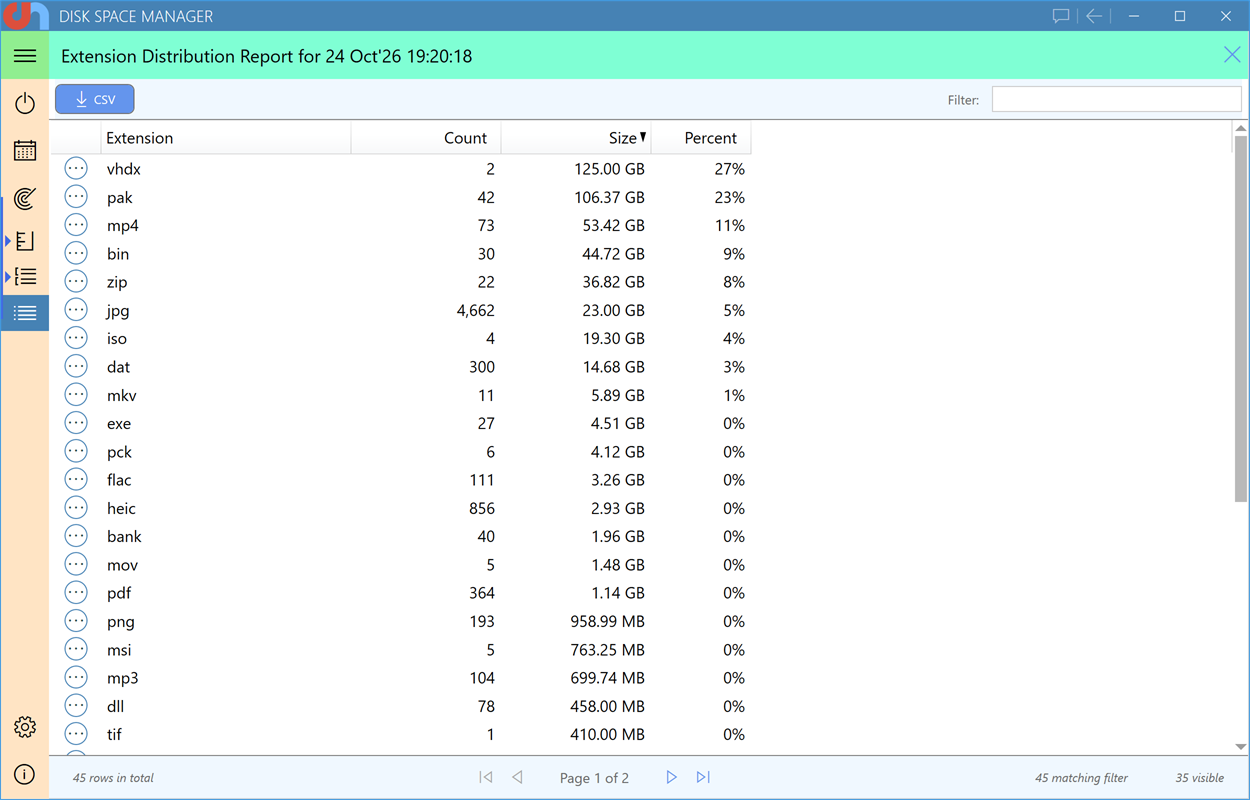Open options for the iso row
Viewport: 1250px width, 800px height.
pyautogui.click(x=76, y=338)
